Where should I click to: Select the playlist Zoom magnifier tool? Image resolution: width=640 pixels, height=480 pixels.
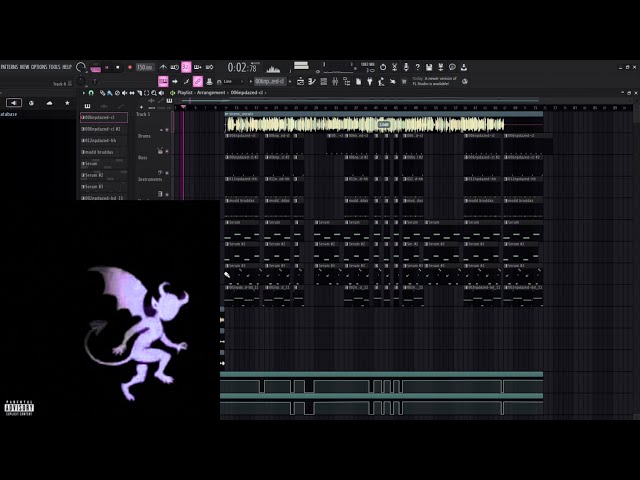coord(154,93)
